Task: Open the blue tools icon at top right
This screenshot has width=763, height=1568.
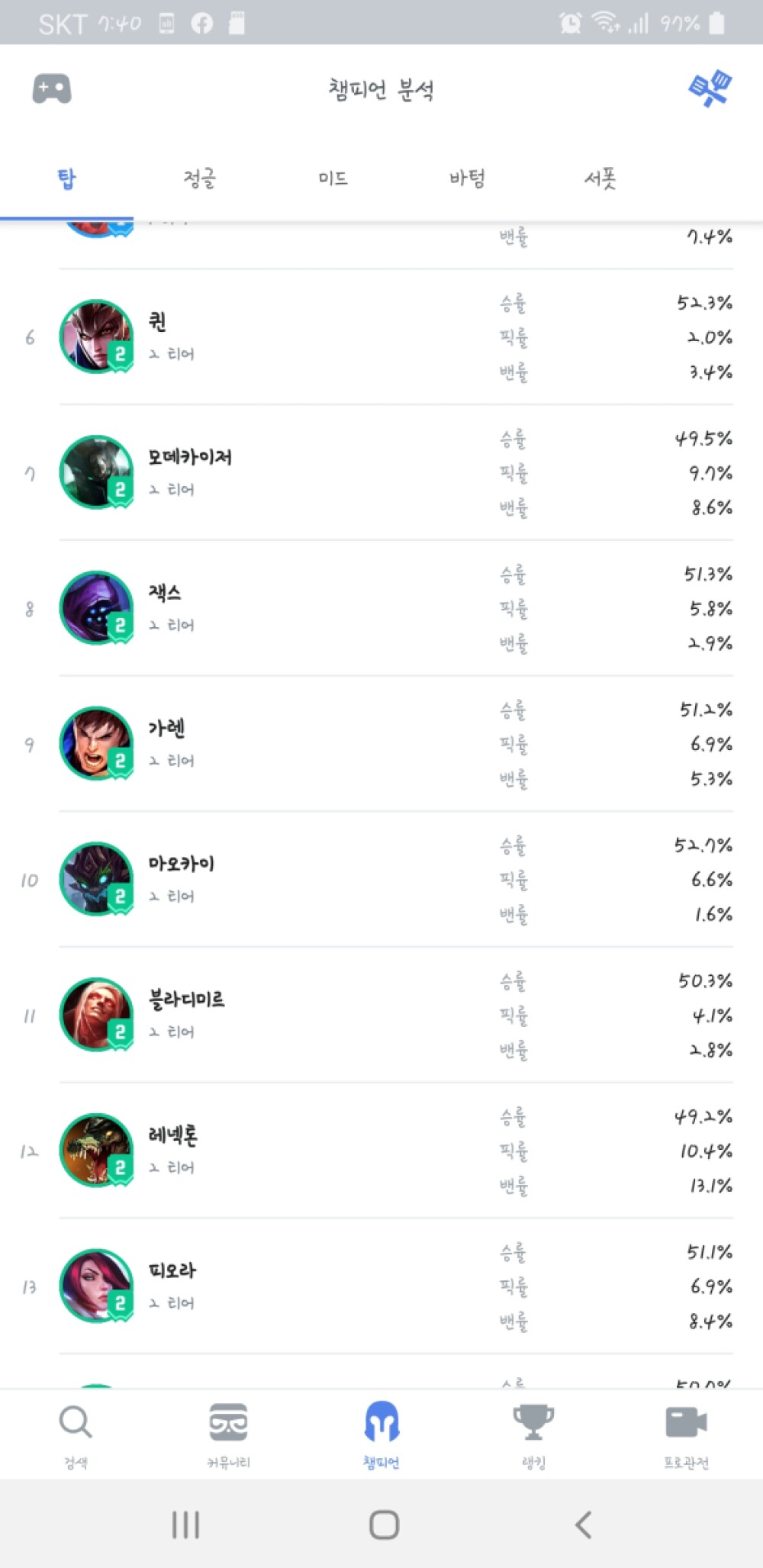Action: (710, 89)
